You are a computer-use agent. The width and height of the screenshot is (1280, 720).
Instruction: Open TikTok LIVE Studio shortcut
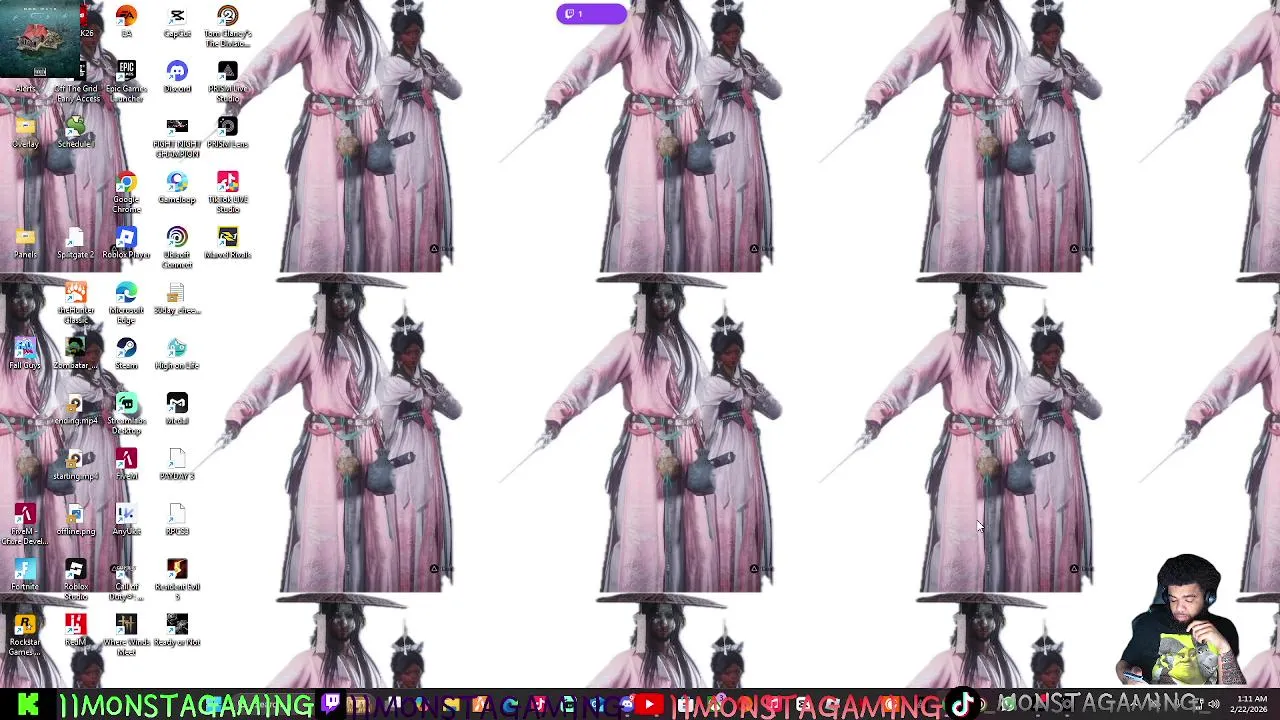coord(228,192)
